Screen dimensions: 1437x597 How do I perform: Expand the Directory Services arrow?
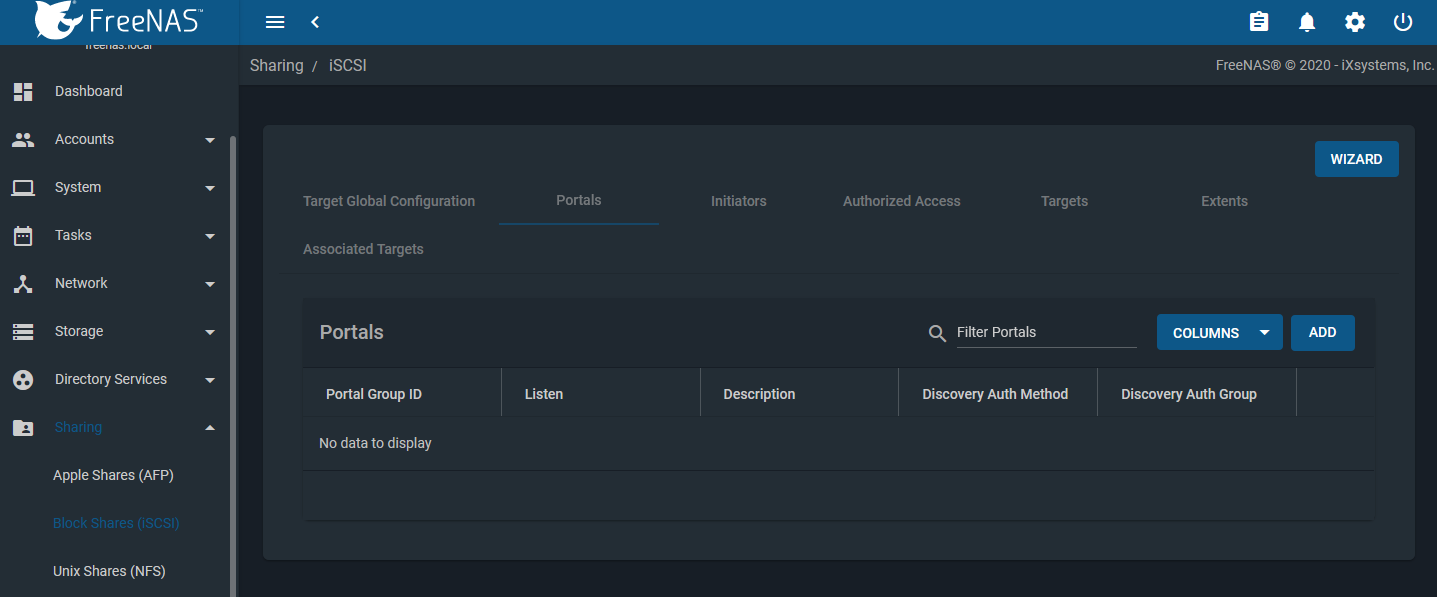coord(210,380)
